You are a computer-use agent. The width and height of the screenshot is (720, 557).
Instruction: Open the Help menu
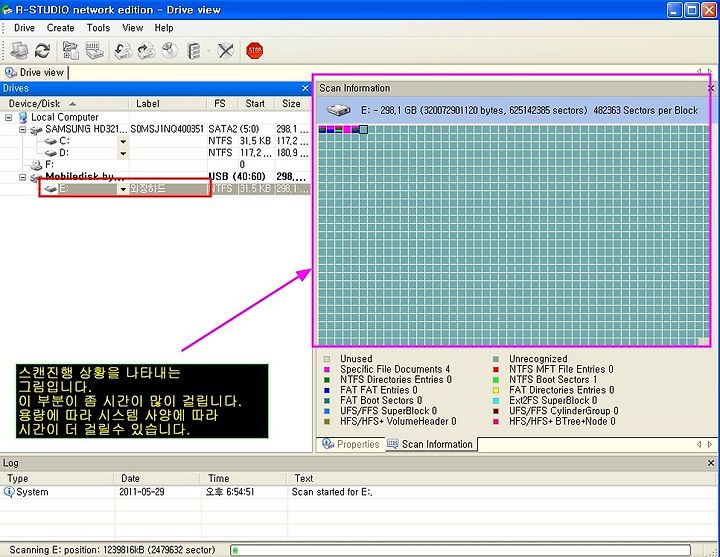[x=164, y=28]
